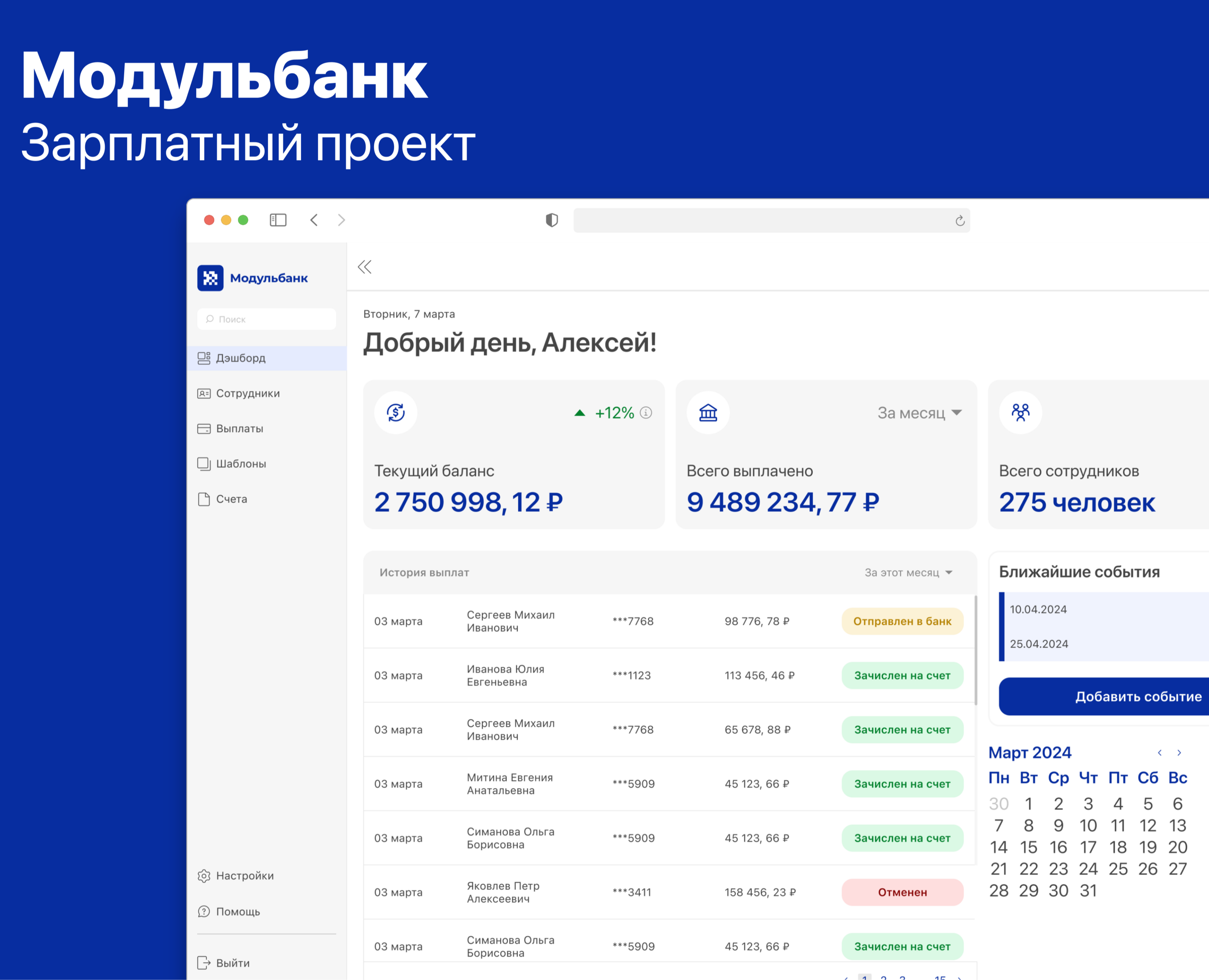Click the Сотрудники ID card icon
Image resolution: width=1209 pixels, height=980 pixels.
coord(204,394)
